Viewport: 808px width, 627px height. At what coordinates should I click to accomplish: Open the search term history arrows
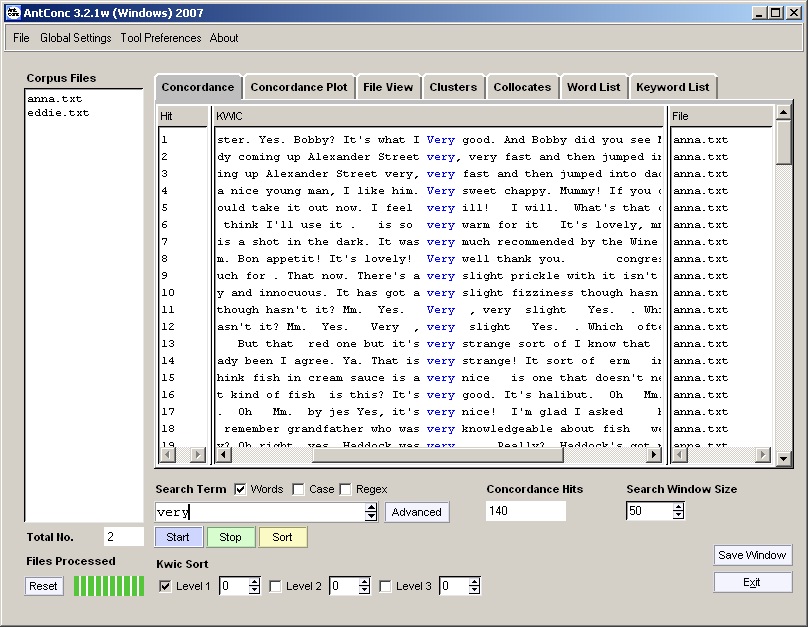tap(371, 512)
